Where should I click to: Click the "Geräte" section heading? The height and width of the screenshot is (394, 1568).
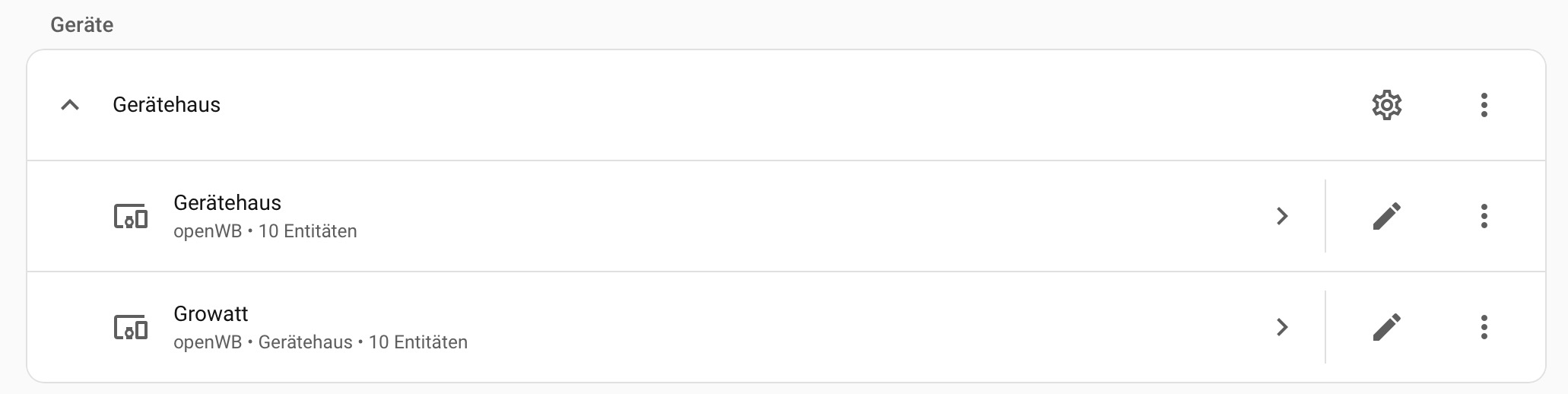82,25
